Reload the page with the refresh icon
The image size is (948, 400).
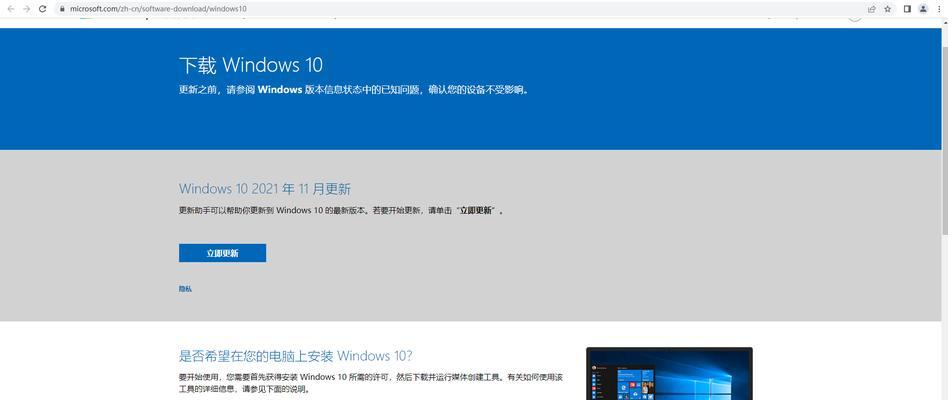click(x=42, y=9)
